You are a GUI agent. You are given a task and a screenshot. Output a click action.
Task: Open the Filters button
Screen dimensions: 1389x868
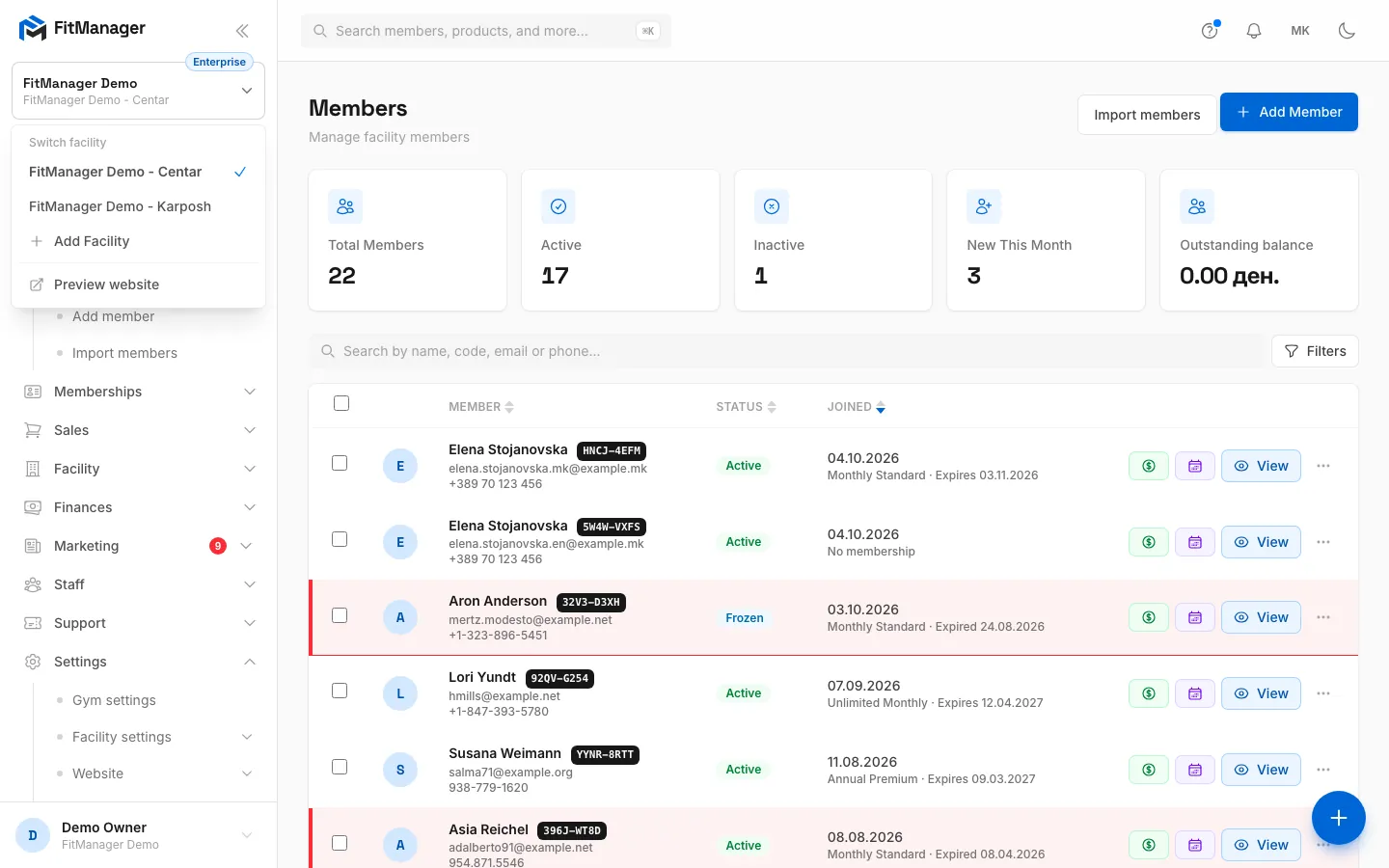pyautogui.click(x=1315, y=351)
